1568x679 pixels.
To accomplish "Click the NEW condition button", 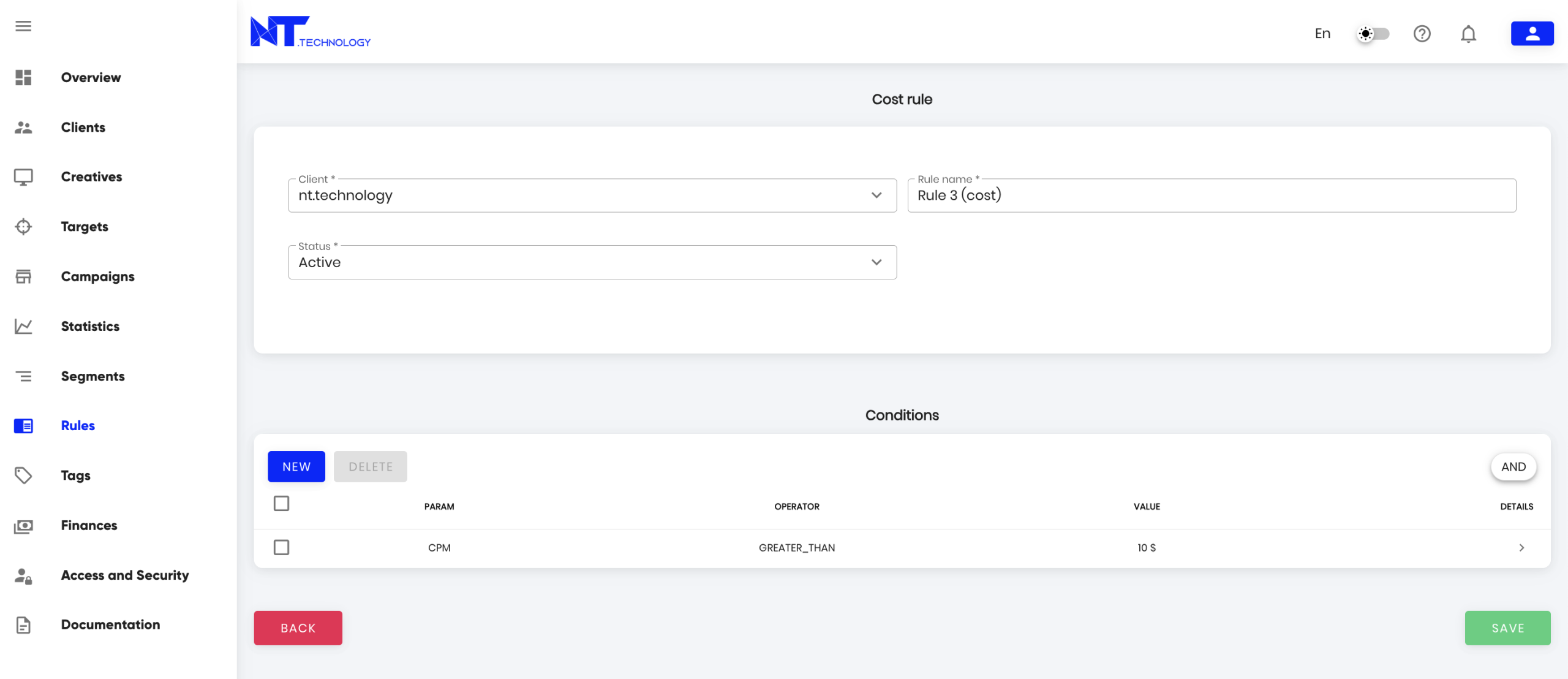I will pos(296,467).
